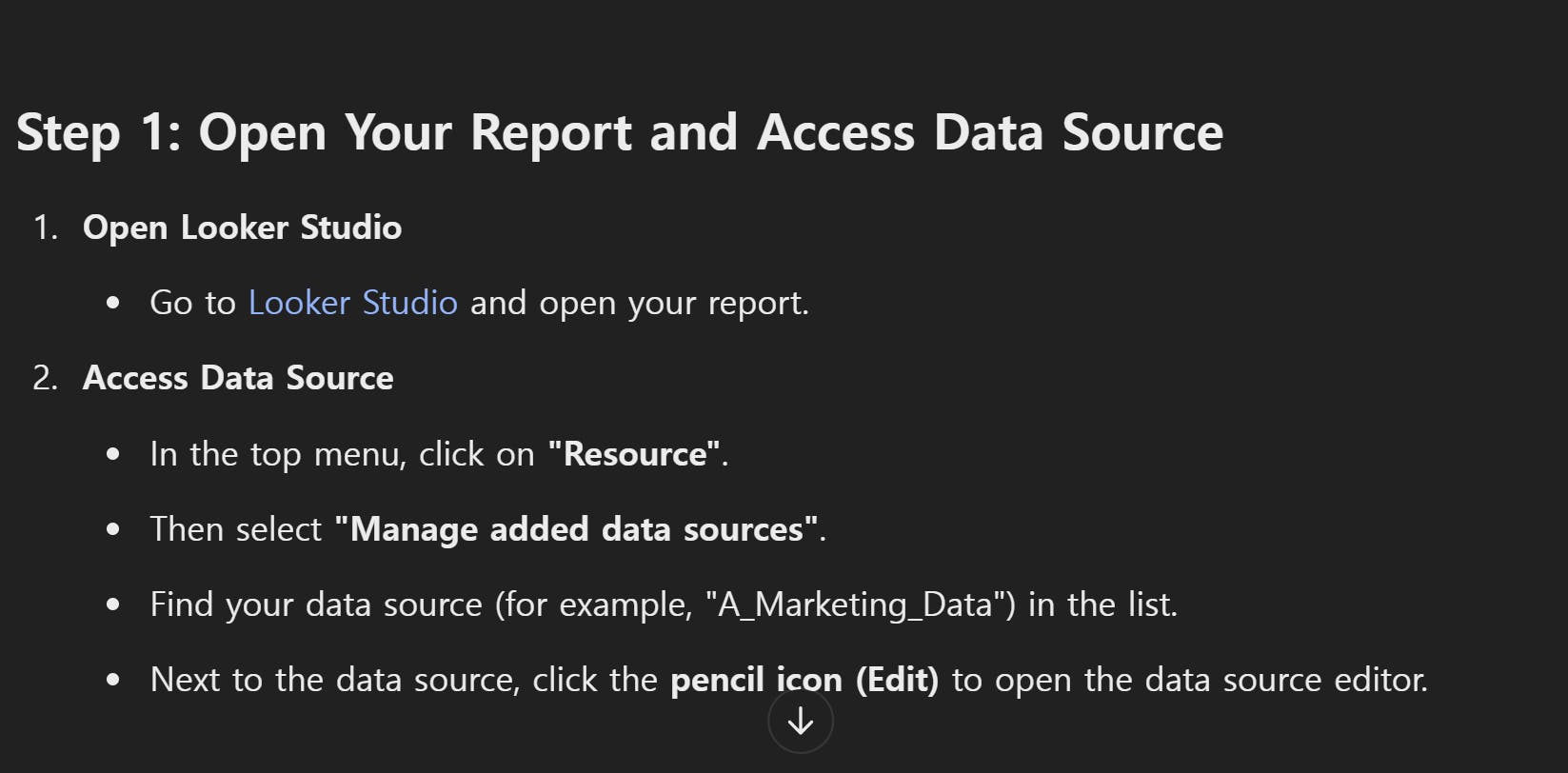This screenshot has height=773, width=1568.
Task: Click the bold word "Resource"
Action: [x=634, y=454]
